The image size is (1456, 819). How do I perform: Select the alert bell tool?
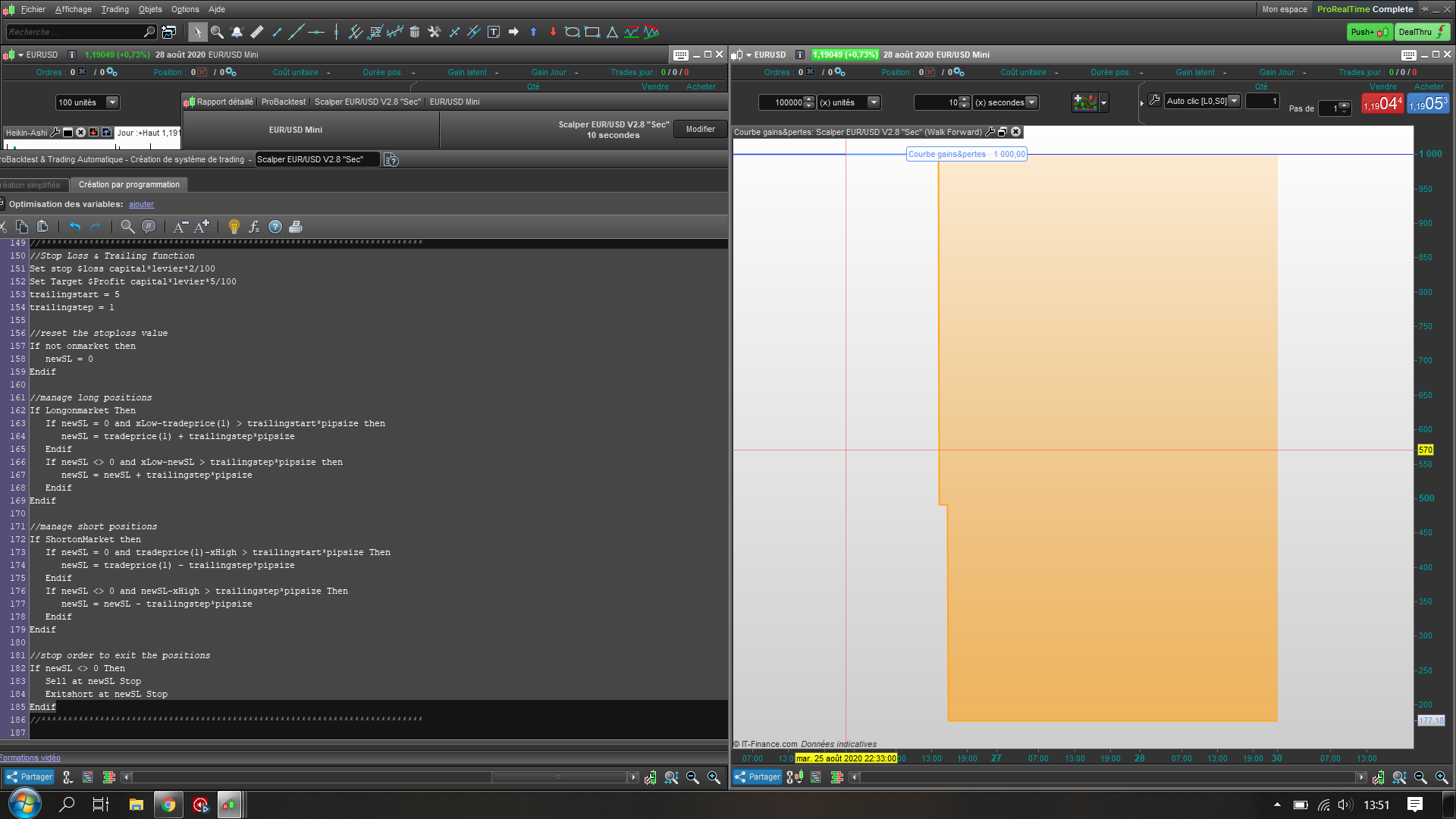click(x=237, y=32)
